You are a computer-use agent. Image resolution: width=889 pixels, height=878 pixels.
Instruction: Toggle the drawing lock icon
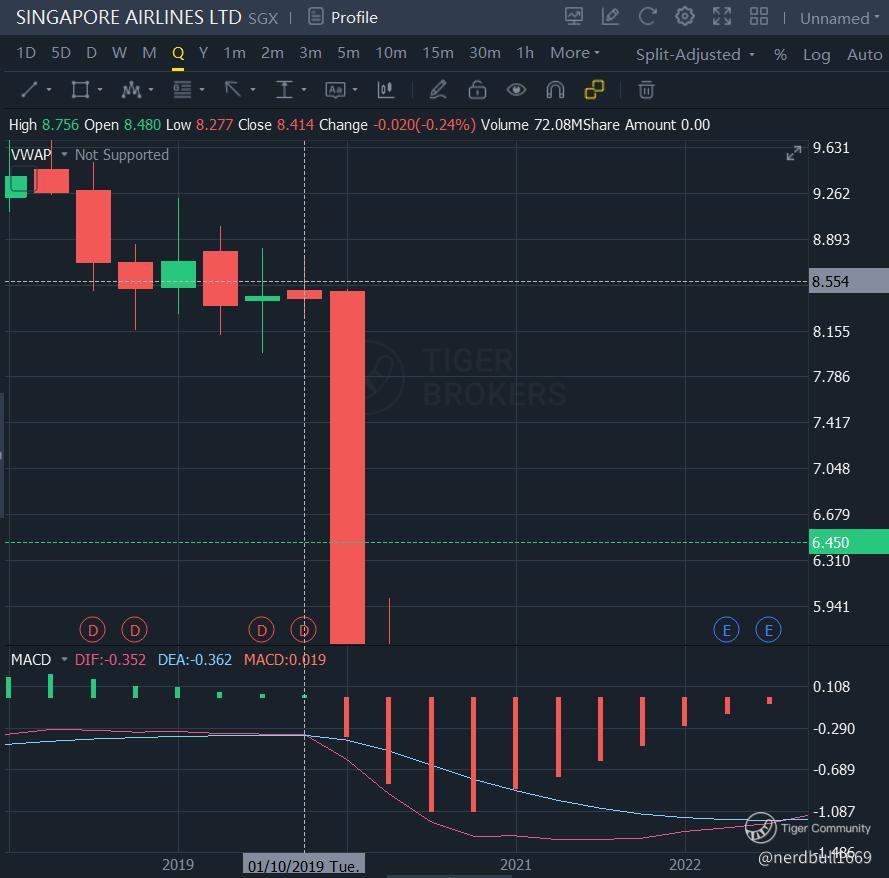pyautogui.click(x=477, y=90)
